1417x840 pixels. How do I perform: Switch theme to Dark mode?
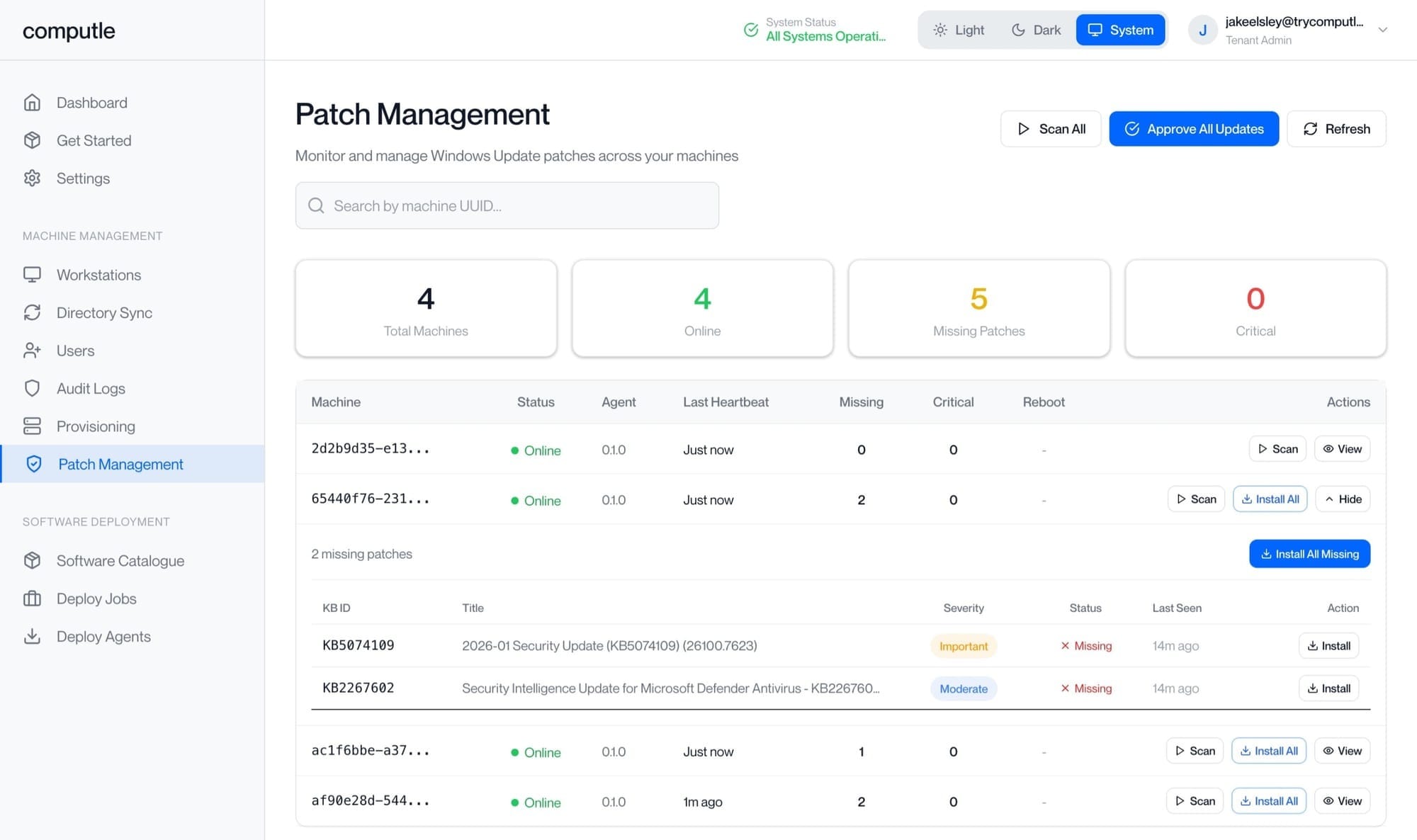pos(1036,30)
